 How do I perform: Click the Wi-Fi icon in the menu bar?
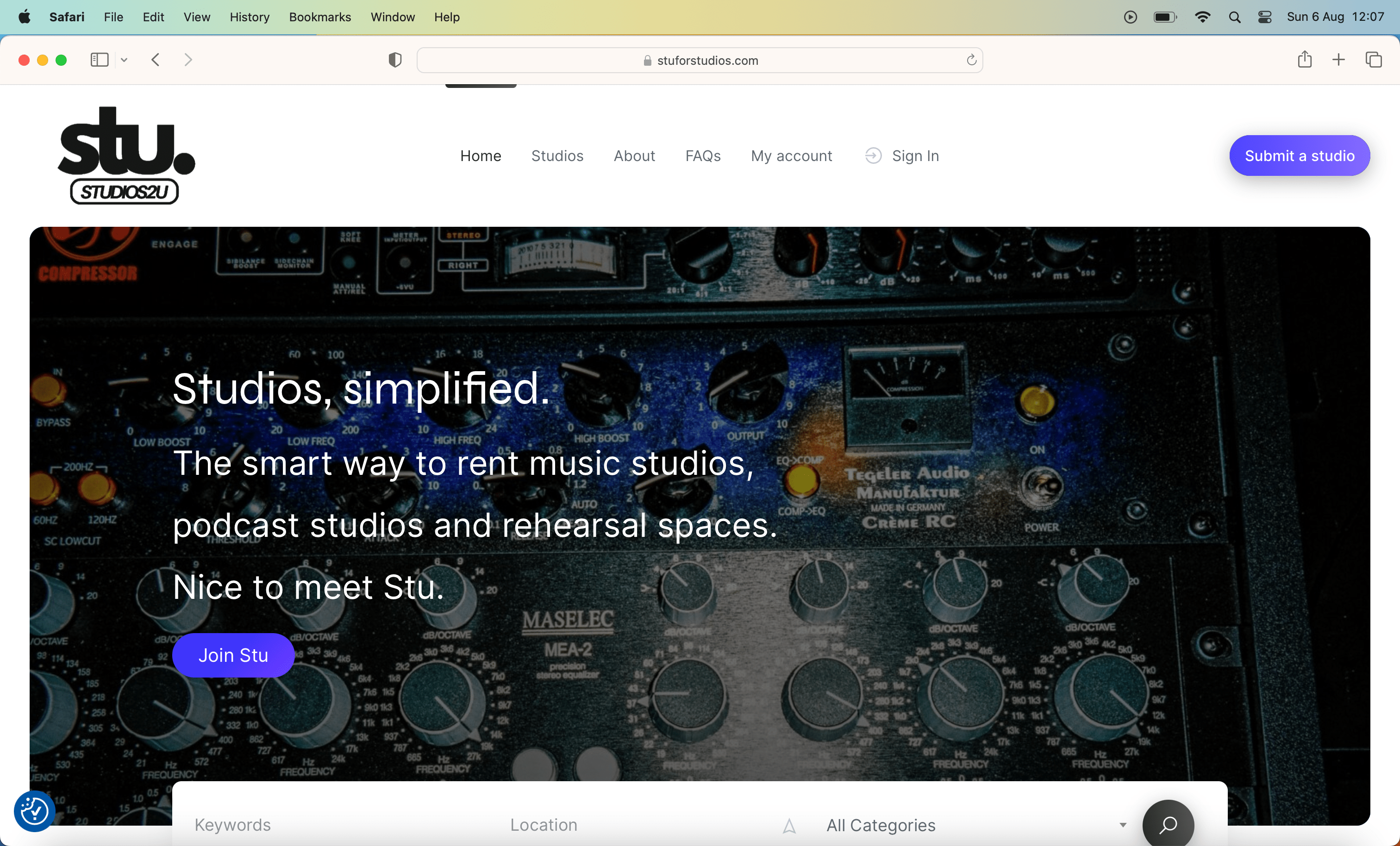[x=1202, y=17]
